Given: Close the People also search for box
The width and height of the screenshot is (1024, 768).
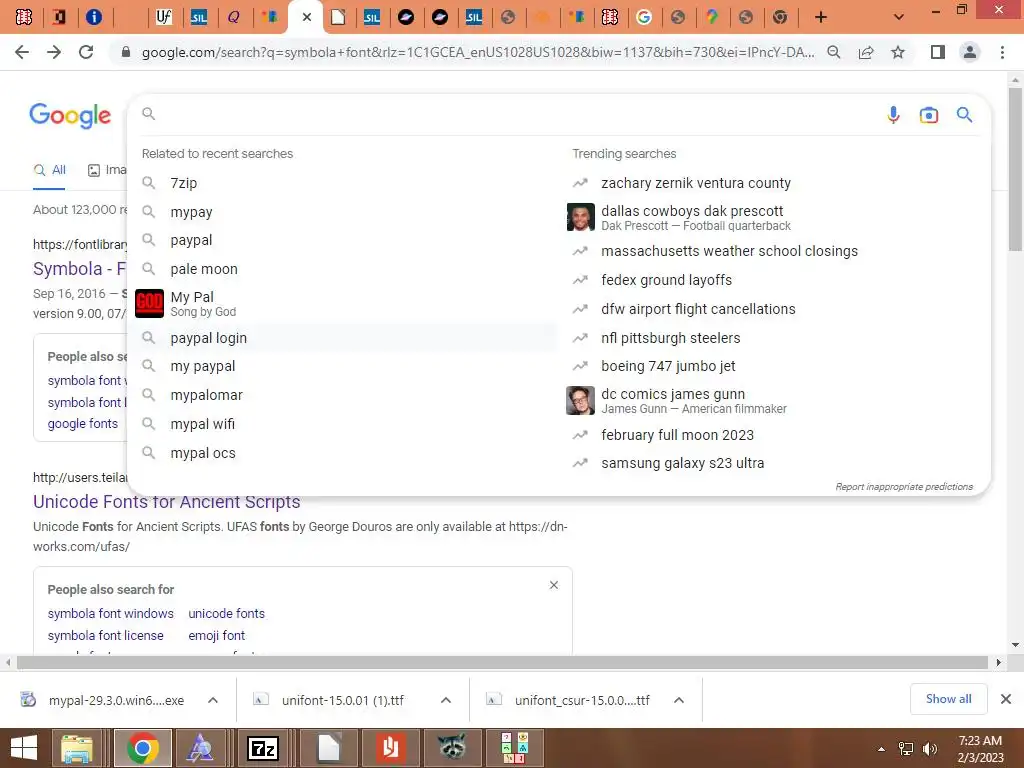Looking at the screenshot, I should pos(554,585).
